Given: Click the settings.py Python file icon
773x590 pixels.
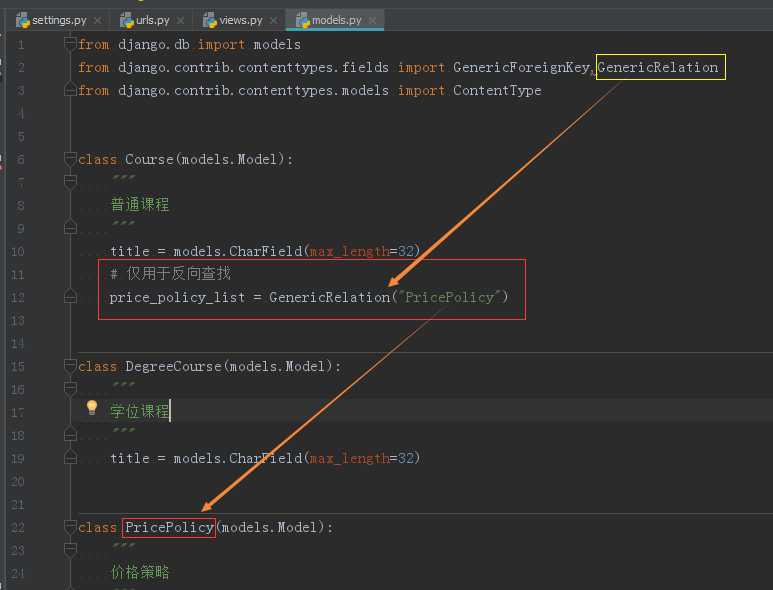Looking at the screenshot, I should tap(23, 20).
